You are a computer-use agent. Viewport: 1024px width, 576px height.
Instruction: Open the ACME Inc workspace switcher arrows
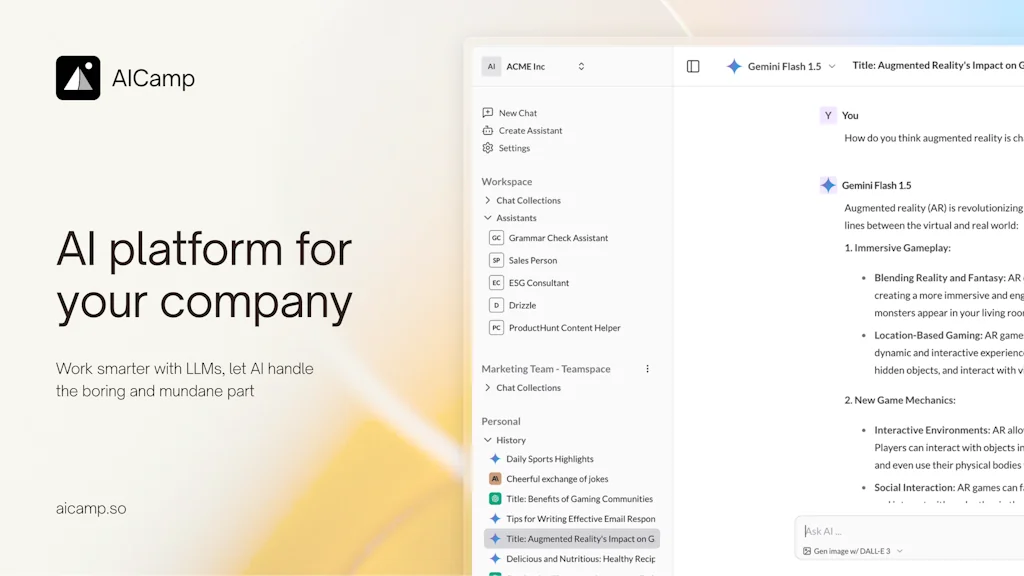[581, 67]
